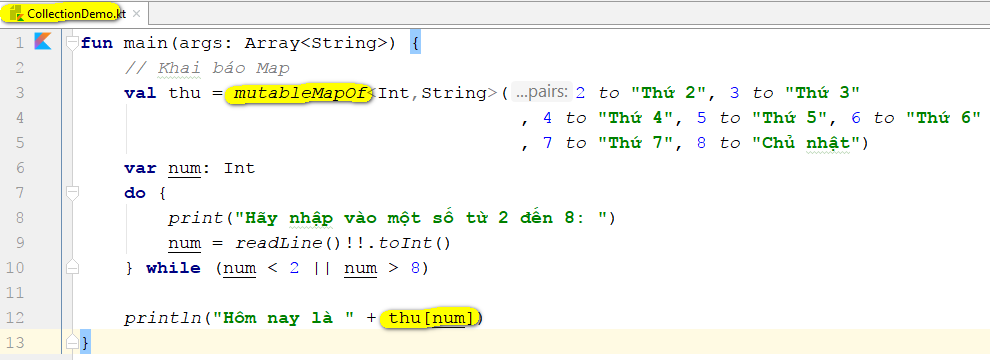Click the string "Thứ 5"

click(790, 118)
